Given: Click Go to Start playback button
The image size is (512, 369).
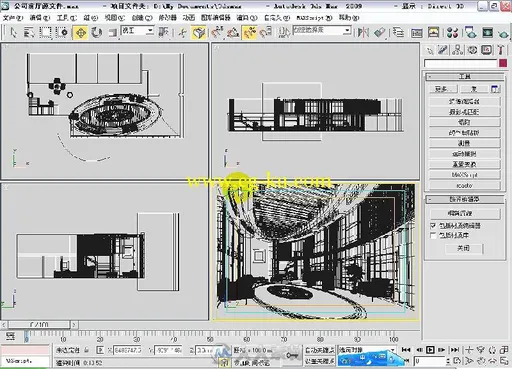Looking at the screenshot, I should (406, 350).
